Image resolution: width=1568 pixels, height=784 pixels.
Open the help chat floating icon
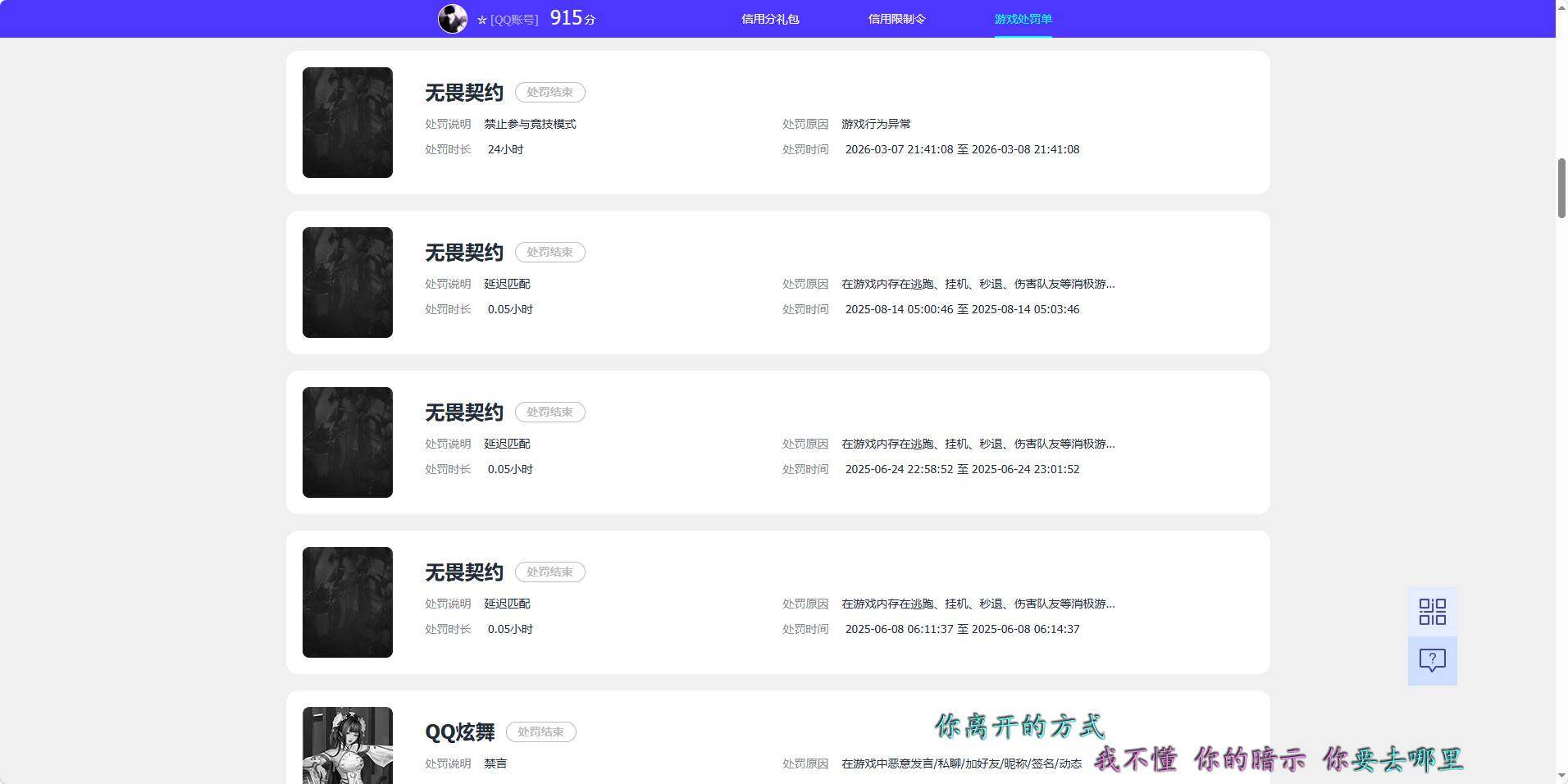(1432, 661)
